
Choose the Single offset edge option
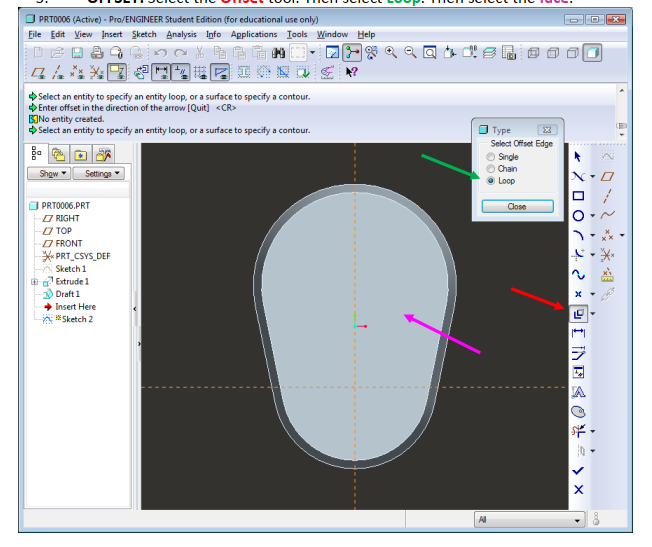[x=490, y=157]
